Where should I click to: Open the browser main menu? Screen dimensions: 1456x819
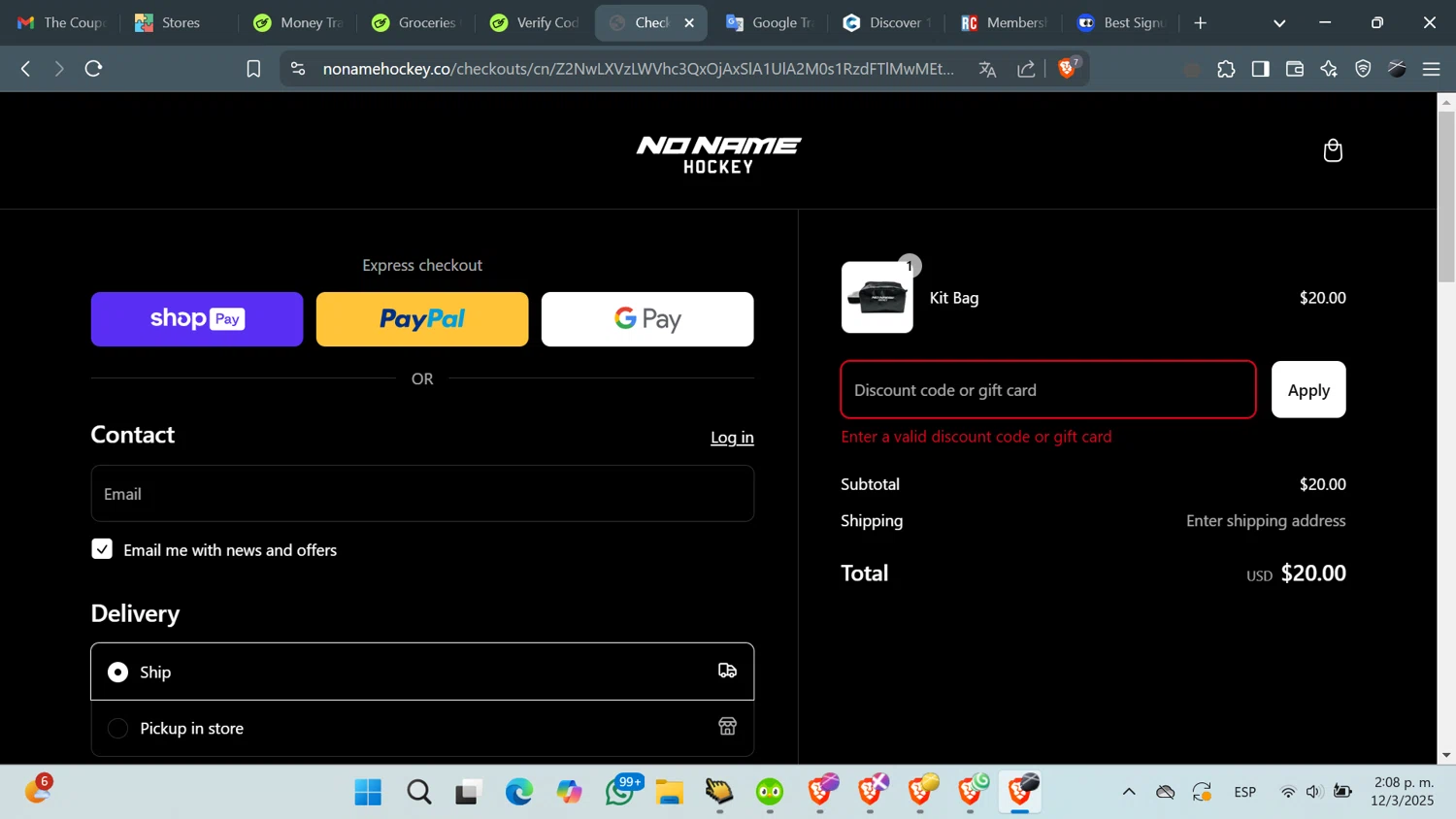coord(1431,69)
